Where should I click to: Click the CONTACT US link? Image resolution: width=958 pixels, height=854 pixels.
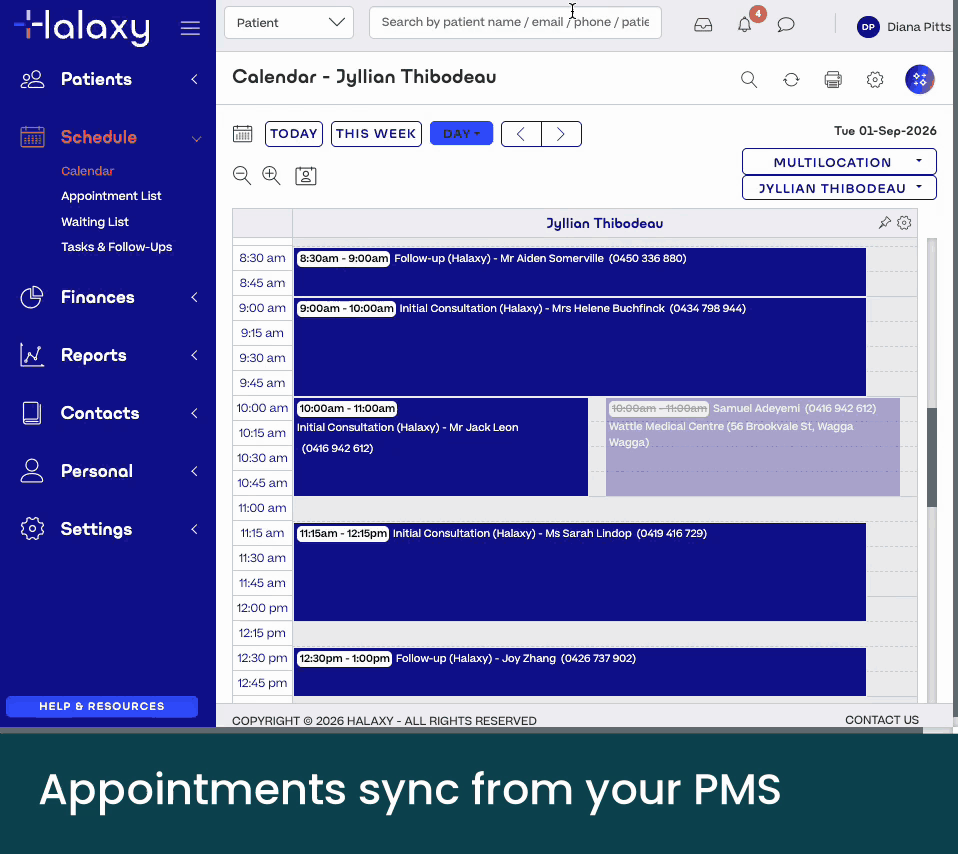(x=882, y=720)
